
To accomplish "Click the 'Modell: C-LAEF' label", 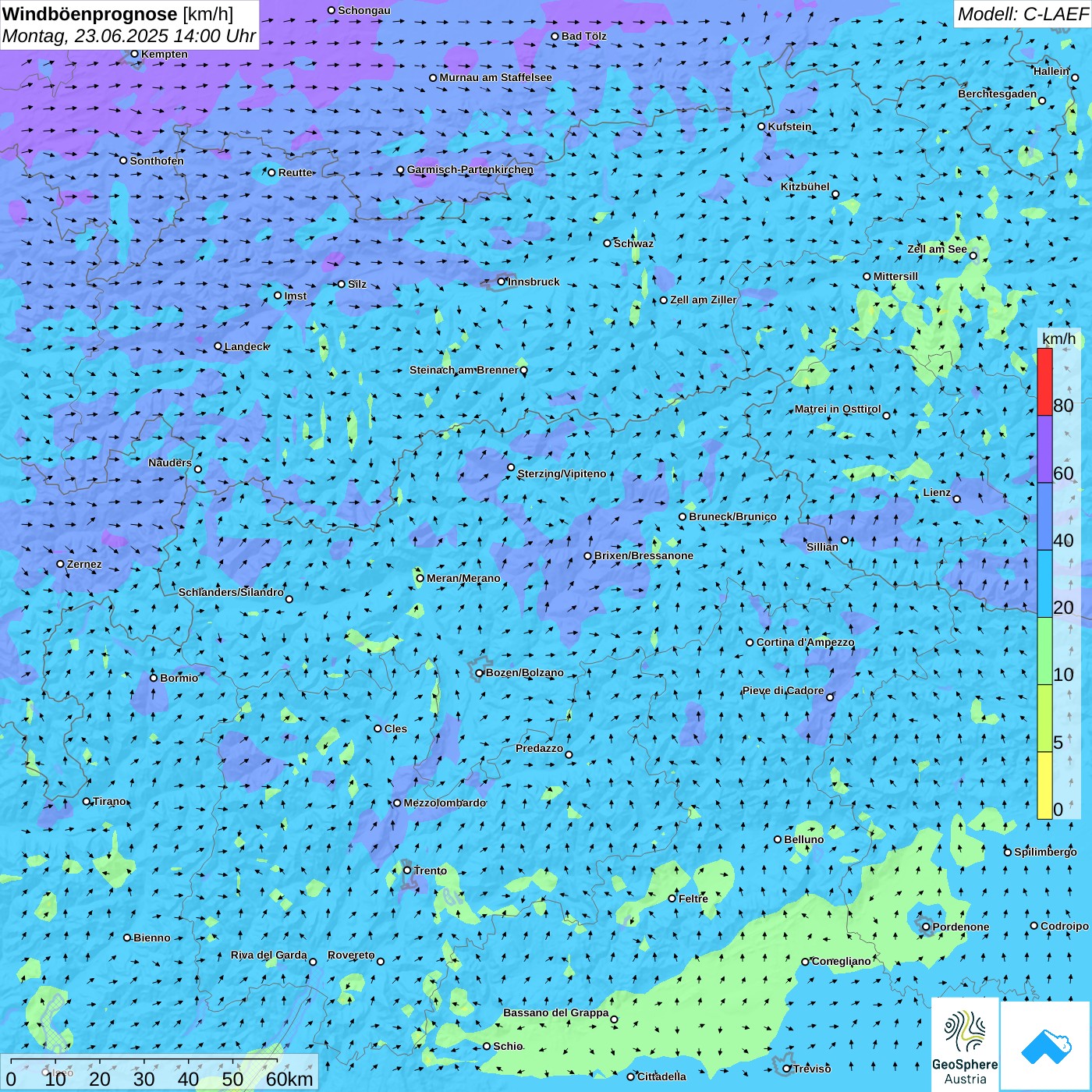I will point(1023,14).
